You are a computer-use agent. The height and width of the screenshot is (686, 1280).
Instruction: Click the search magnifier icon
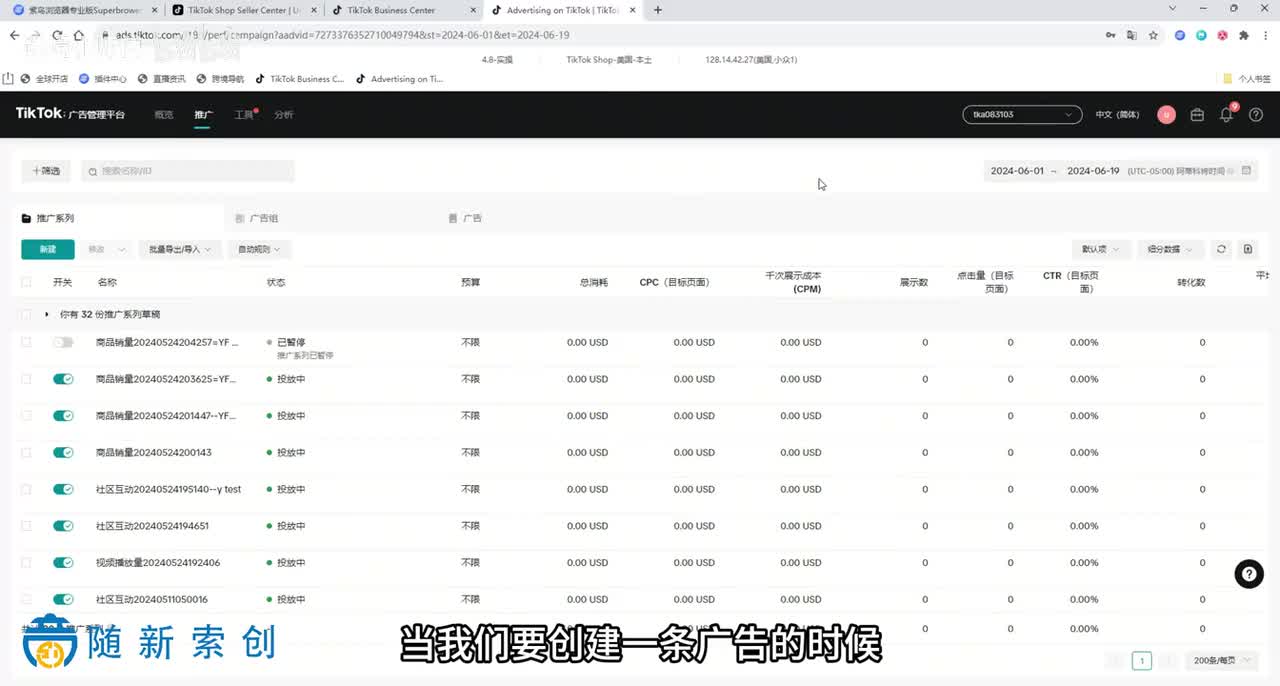93,172
